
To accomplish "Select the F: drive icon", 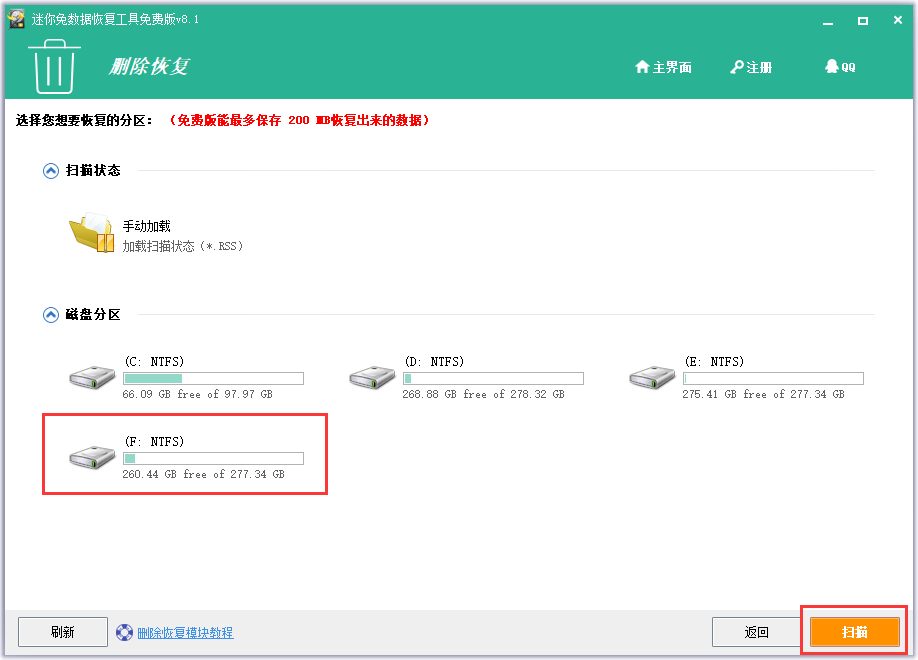I will click(92, 457).
